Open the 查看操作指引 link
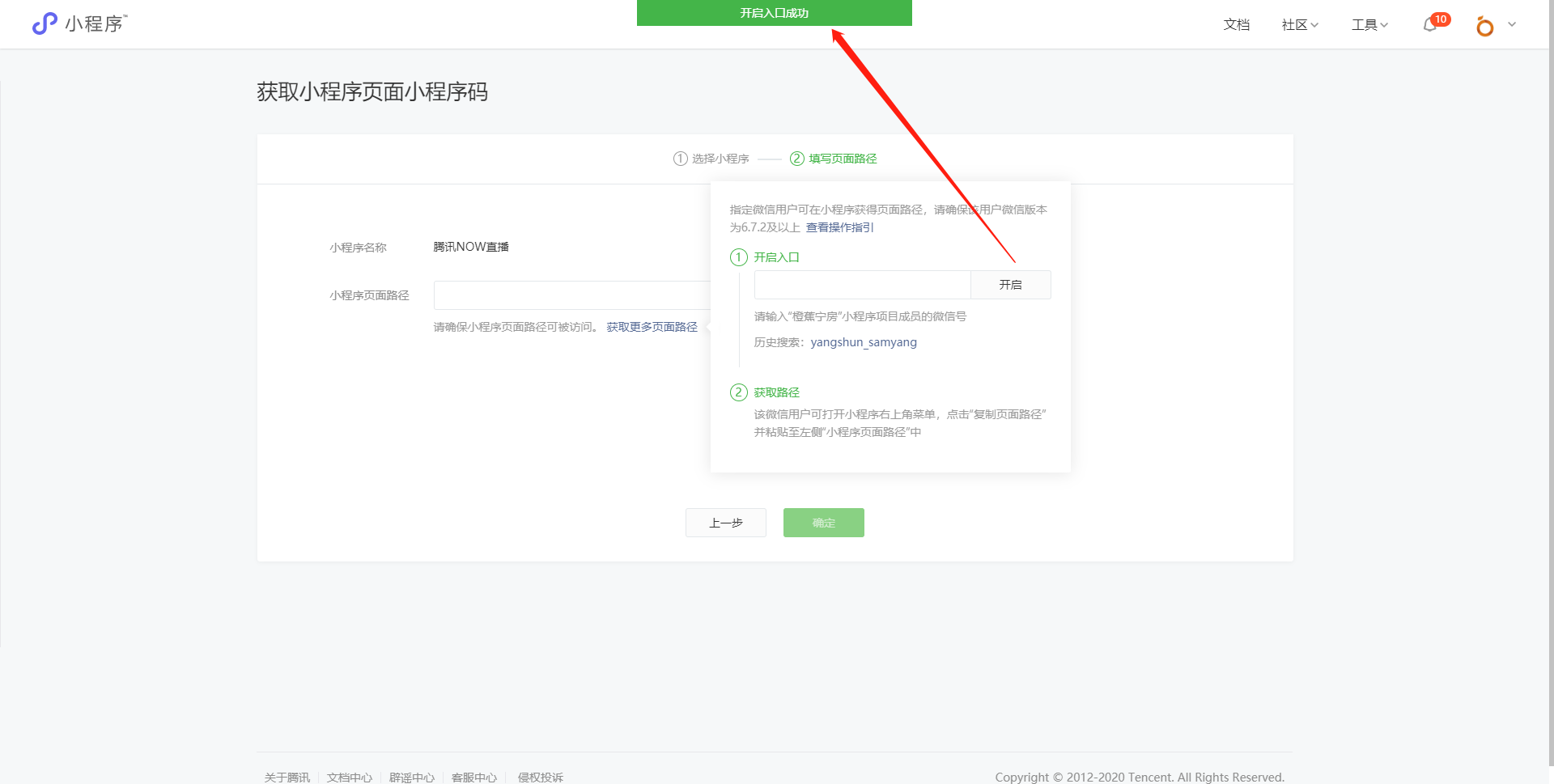The width and height of the screenshot is (1554, 784). 839,227
